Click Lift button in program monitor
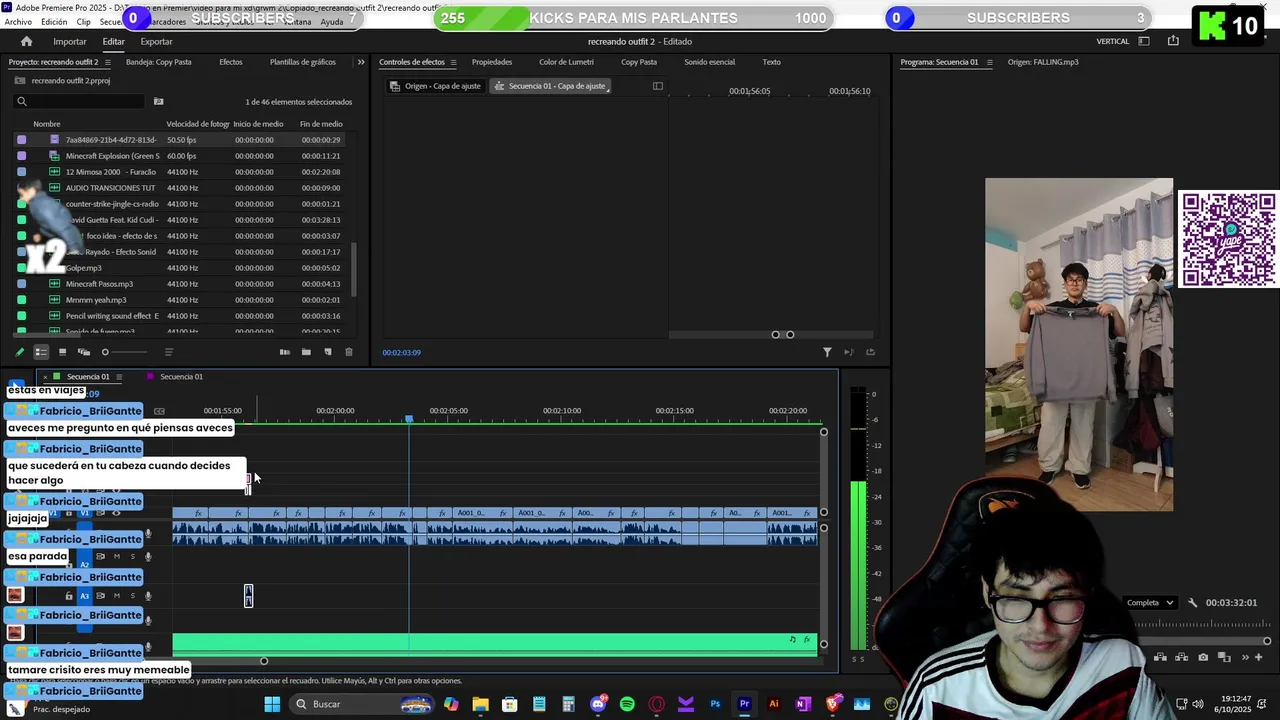1280x720 pixels. point(1160,657)
